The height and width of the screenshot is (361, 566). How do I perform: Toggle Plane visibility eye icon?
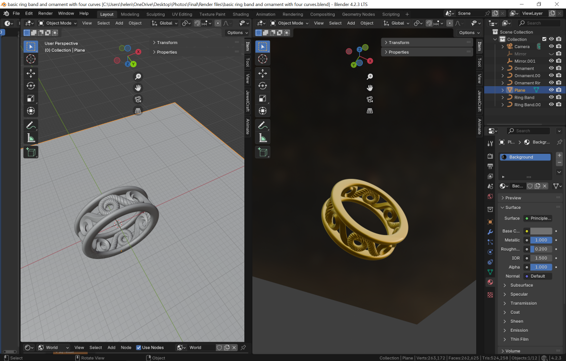point(551,90)
